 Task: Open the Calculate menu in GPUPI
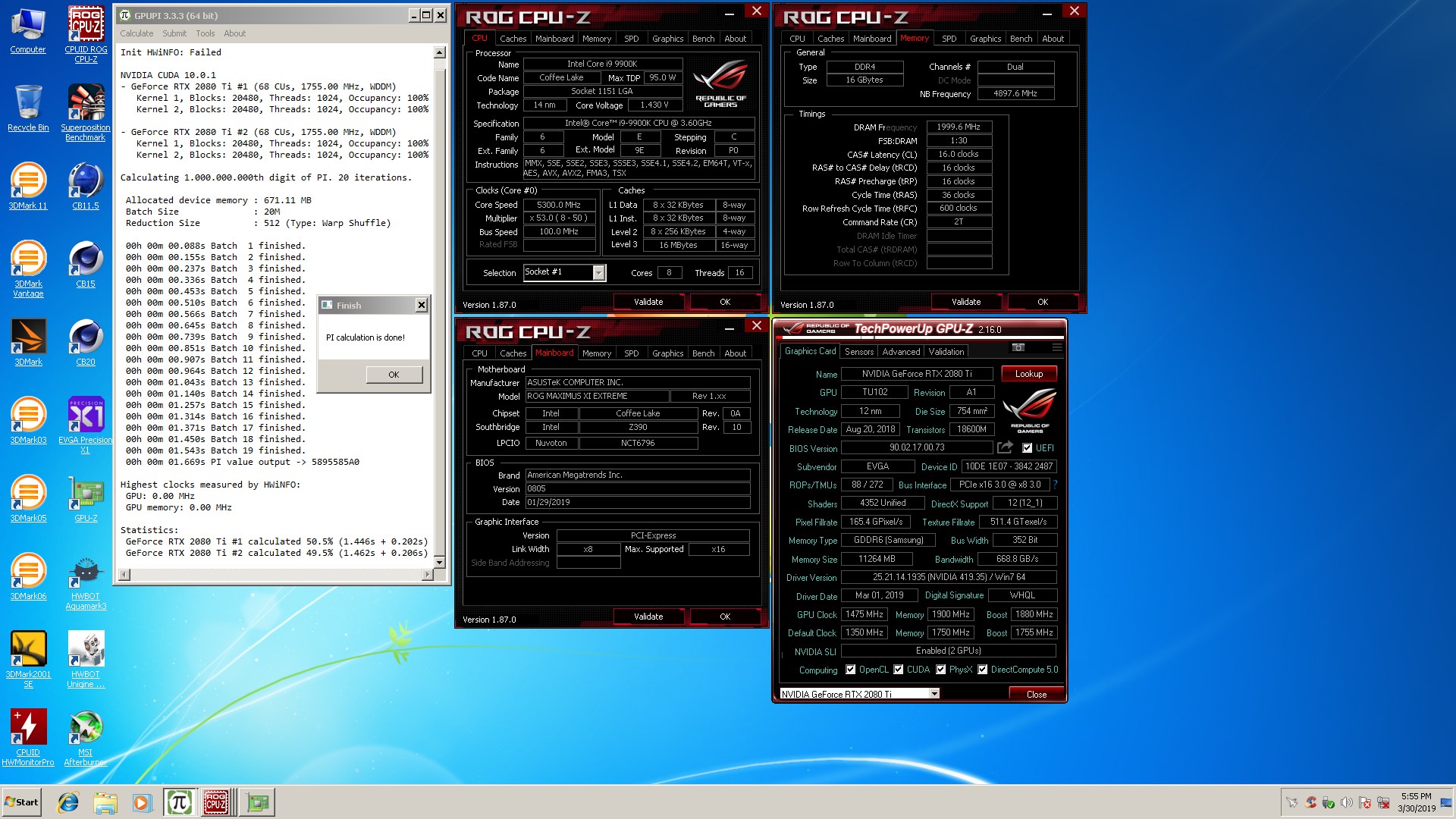(136, 33)
